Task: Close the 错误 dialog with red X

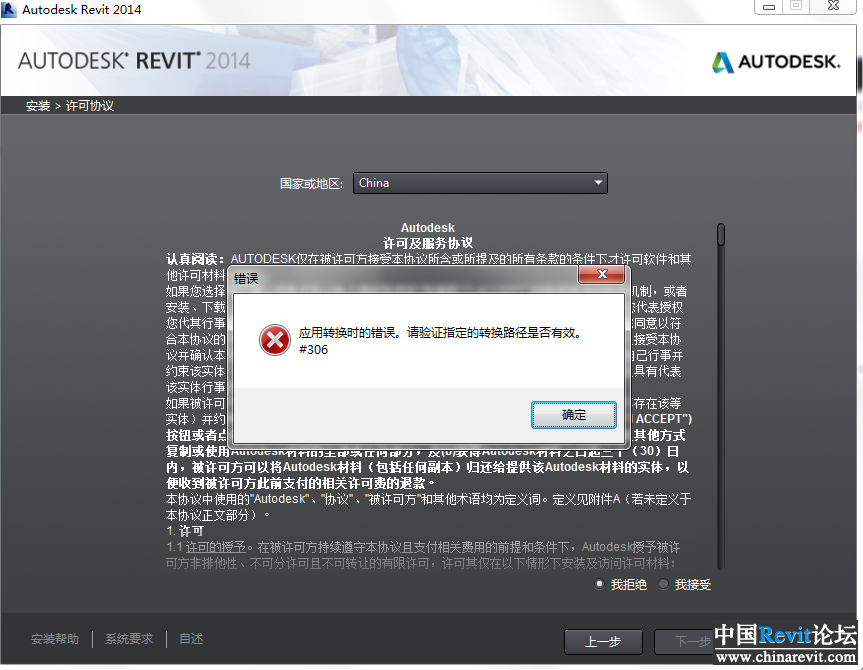Action: click(x=602, y=274)
